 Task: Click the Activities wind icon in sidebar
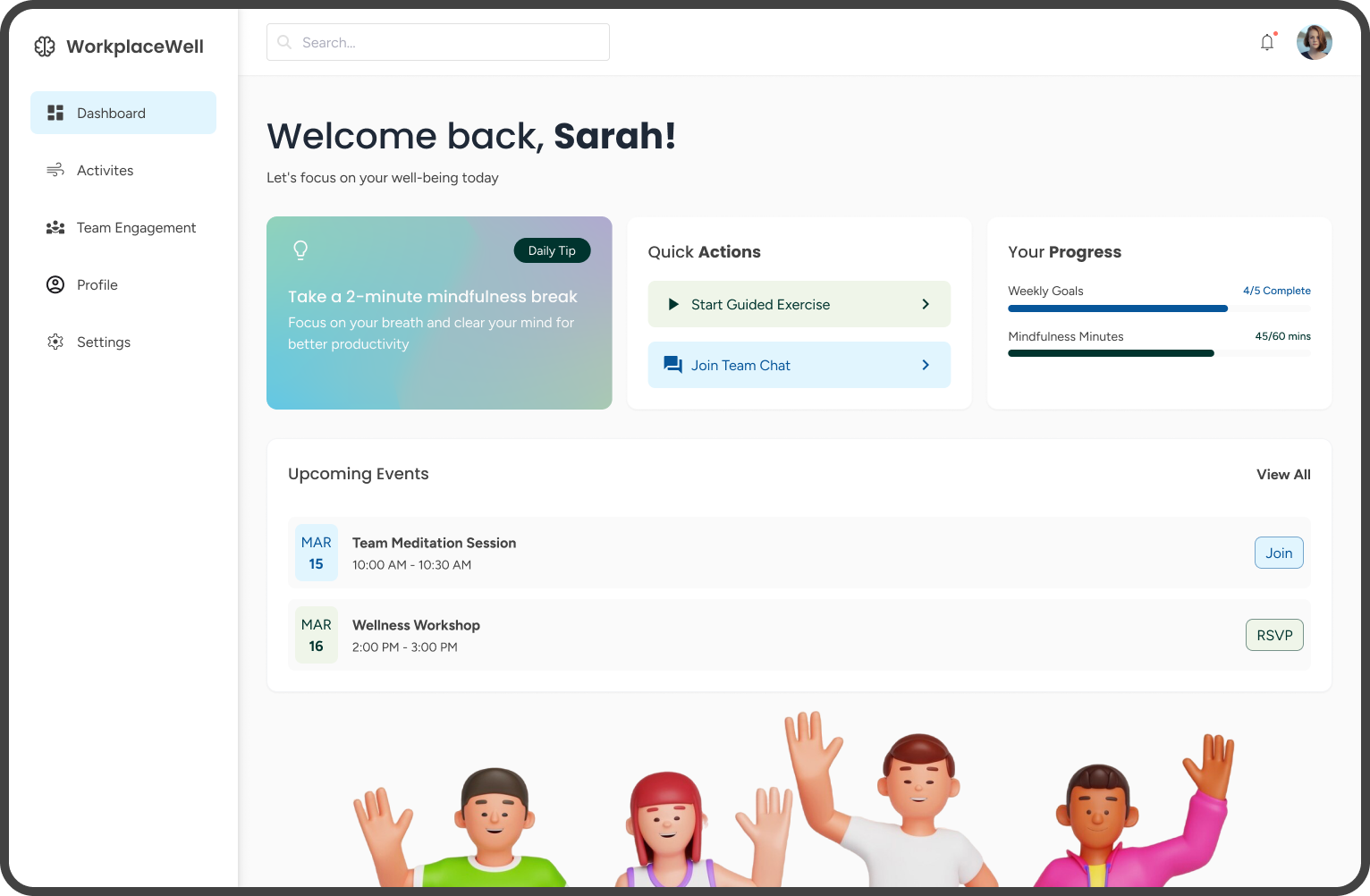click(x=55, y=170)
